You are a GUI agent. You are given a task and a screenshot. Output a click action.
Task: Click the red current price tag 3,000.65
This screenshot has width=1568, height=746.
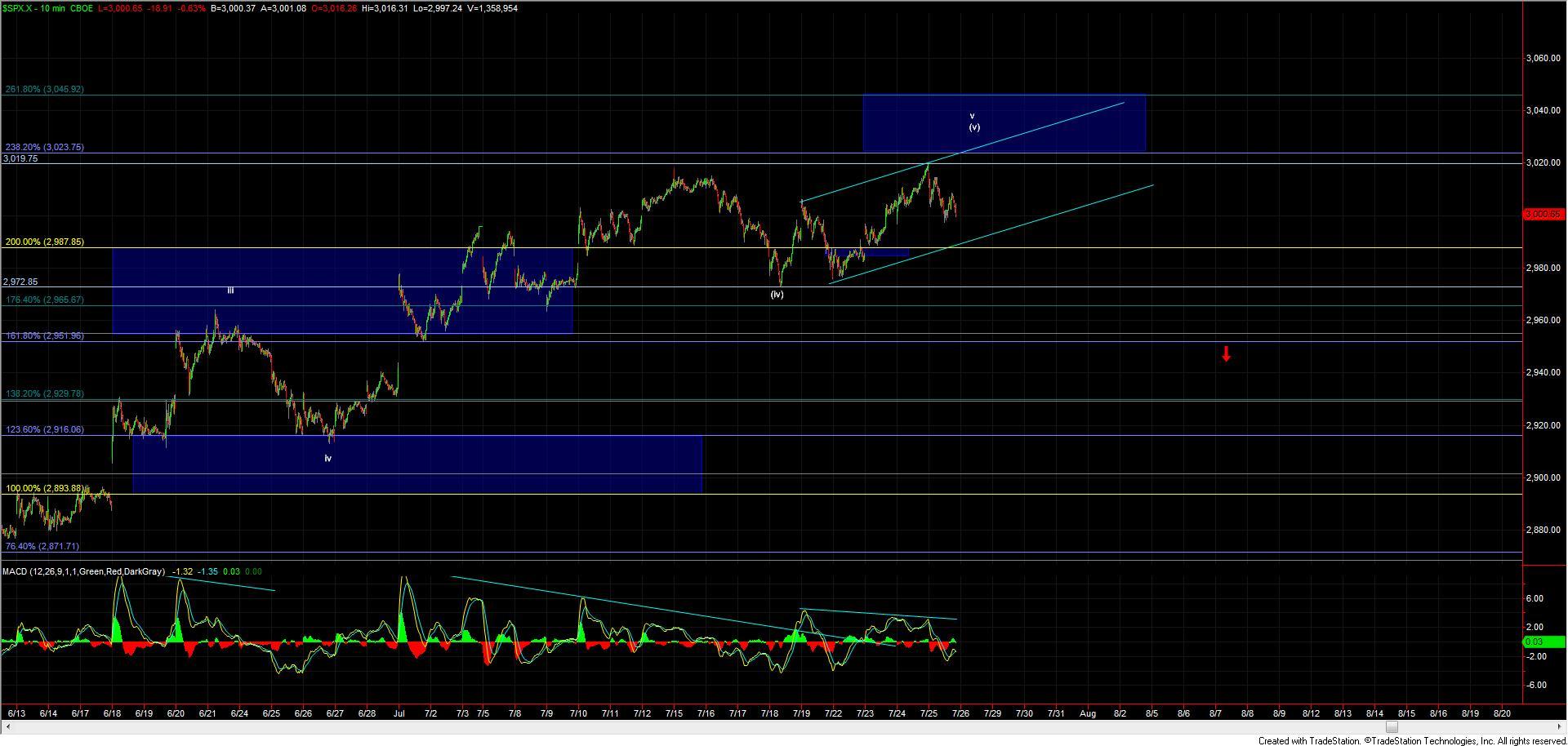tap(1543, 214)
